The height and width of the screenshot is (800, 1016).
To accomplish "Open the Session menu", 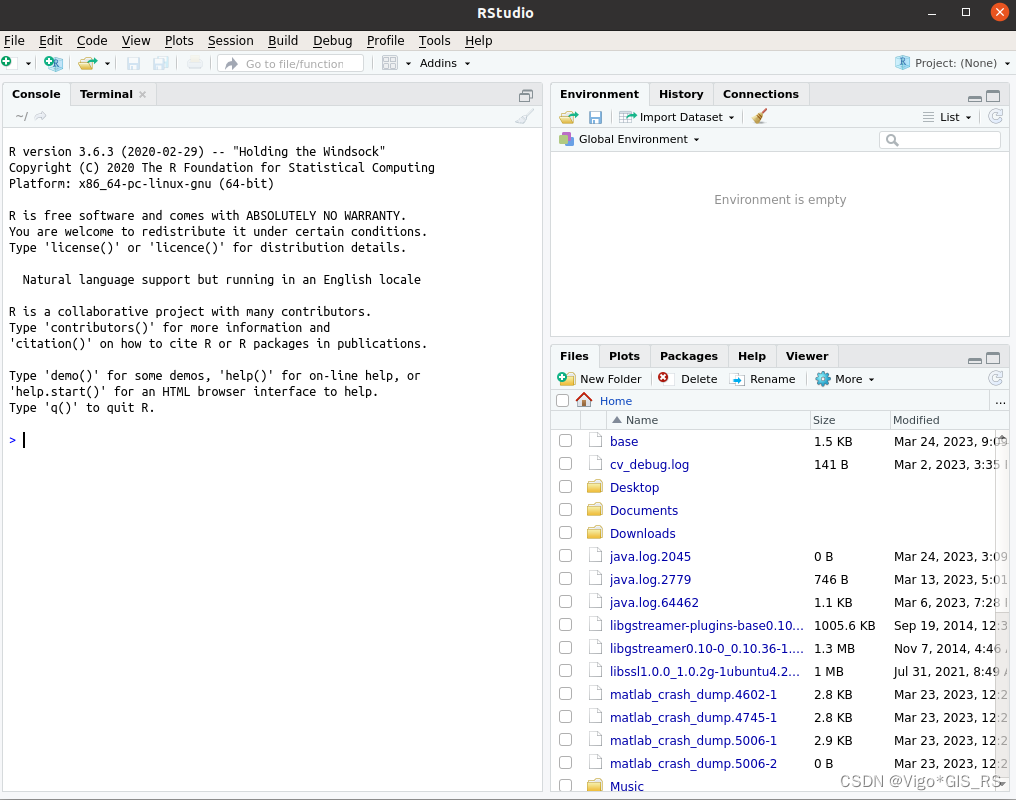I will pos(230,41).
